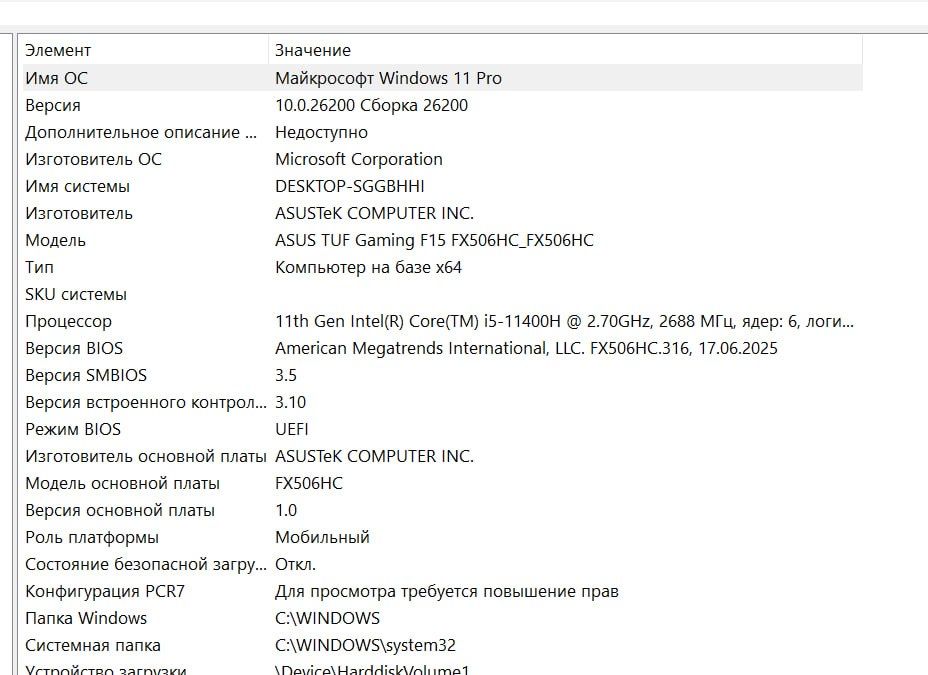Select Версия основной платы row label

coord(120,511)
